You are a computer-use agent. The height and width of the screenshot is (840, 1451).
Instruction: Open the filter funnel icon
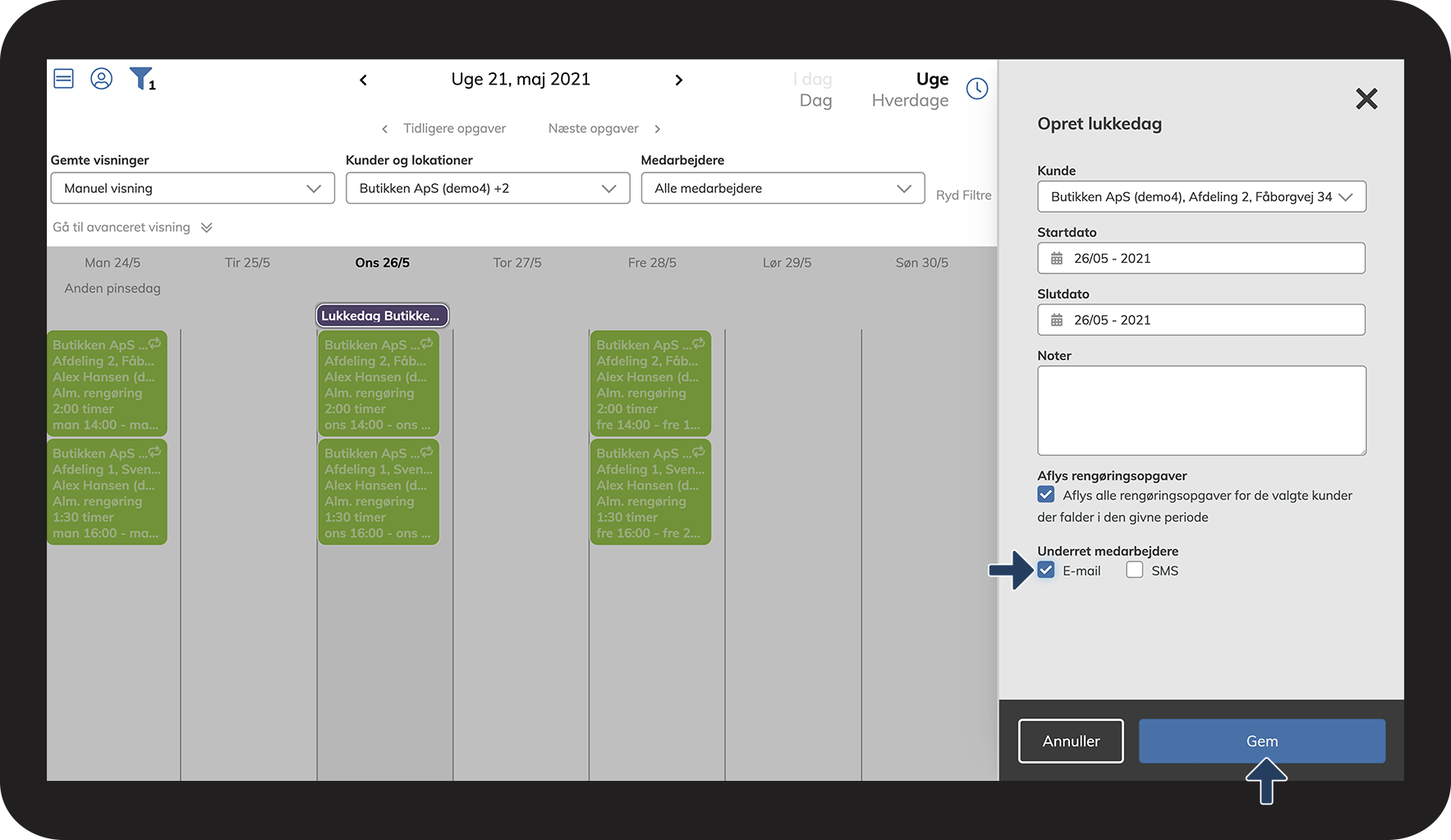click(141, 79)
